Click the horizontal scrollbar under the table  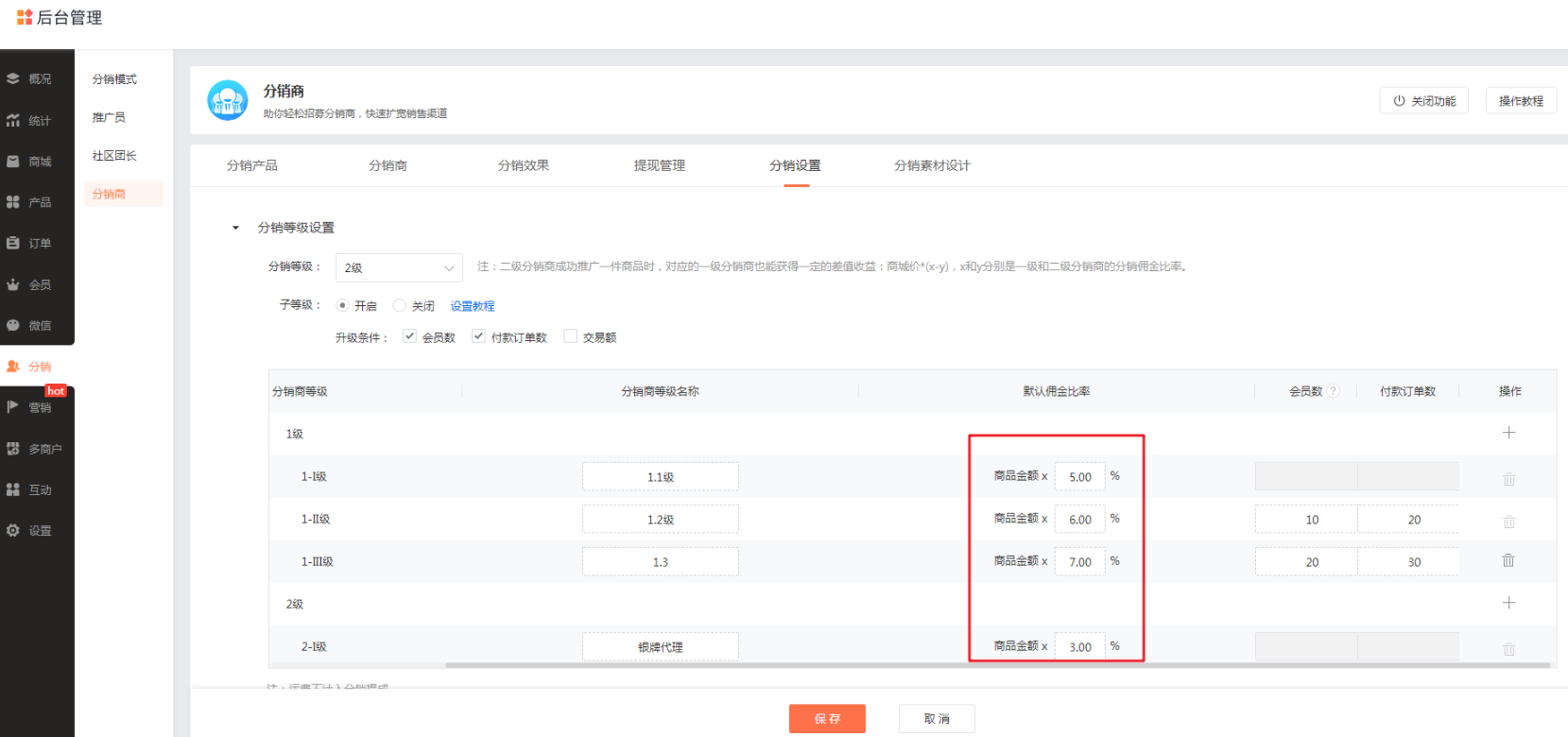(997, 665)
